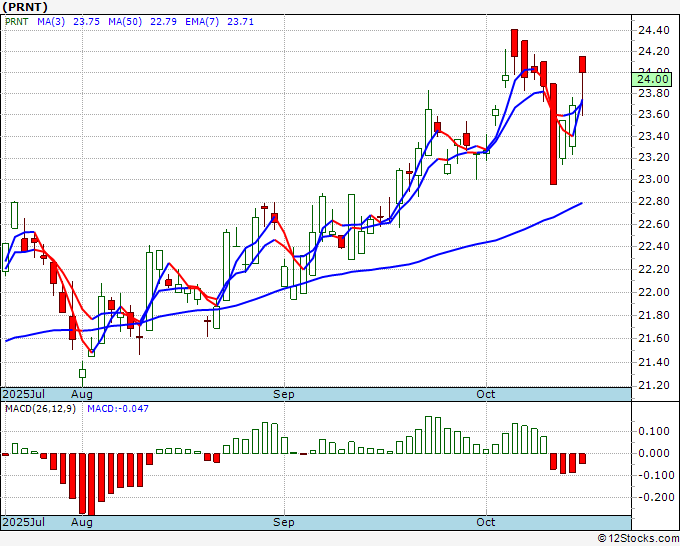
Task: Click the 23.40 price axis label
Action: (654, 137)
